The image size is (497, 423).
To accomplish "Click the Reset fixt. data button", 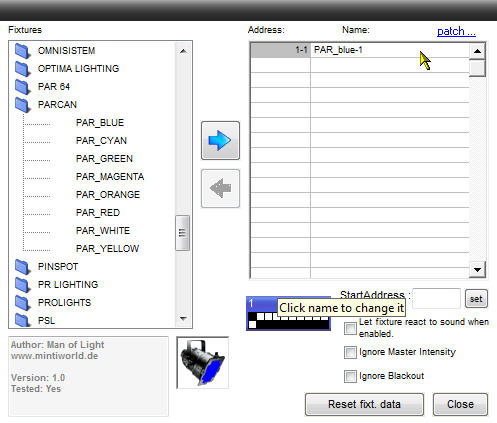I will [x=364, y=404].
